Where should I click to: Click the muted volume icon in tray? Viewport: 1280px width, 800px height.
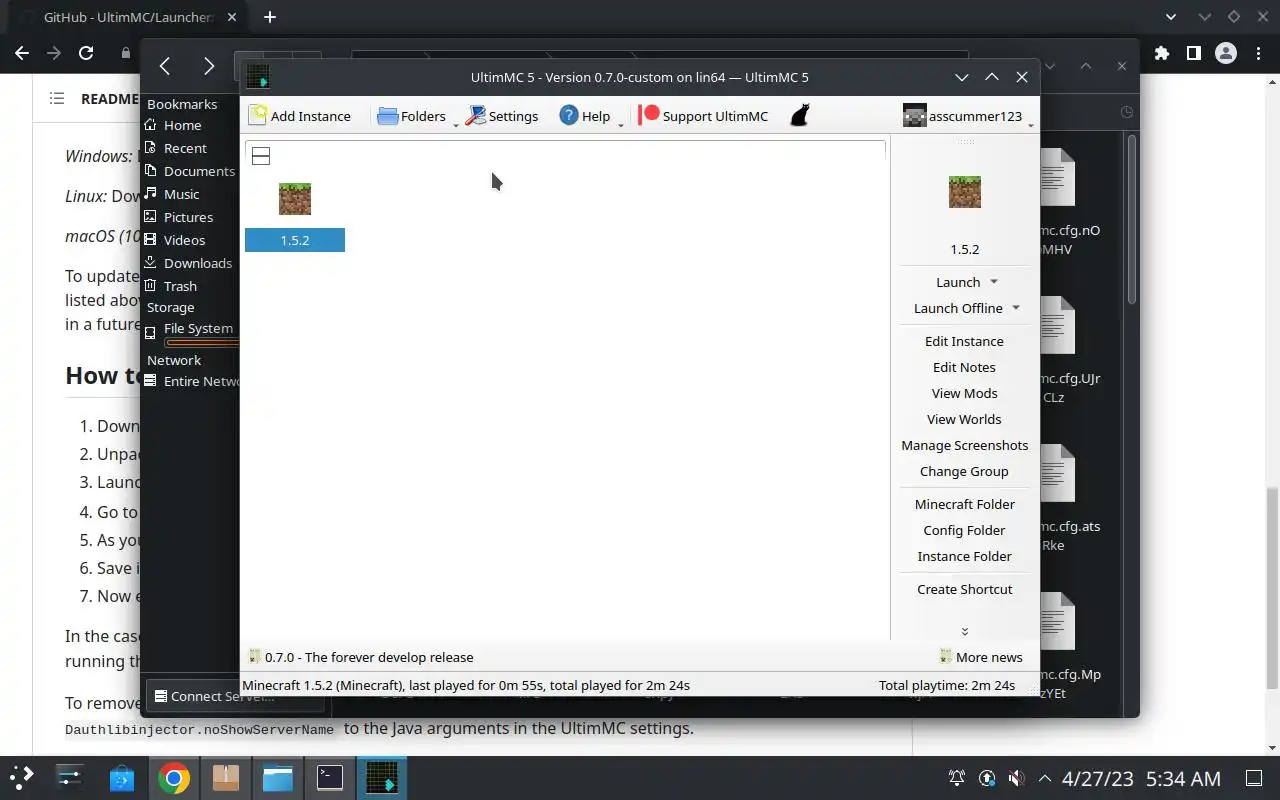coord(1016,778)
